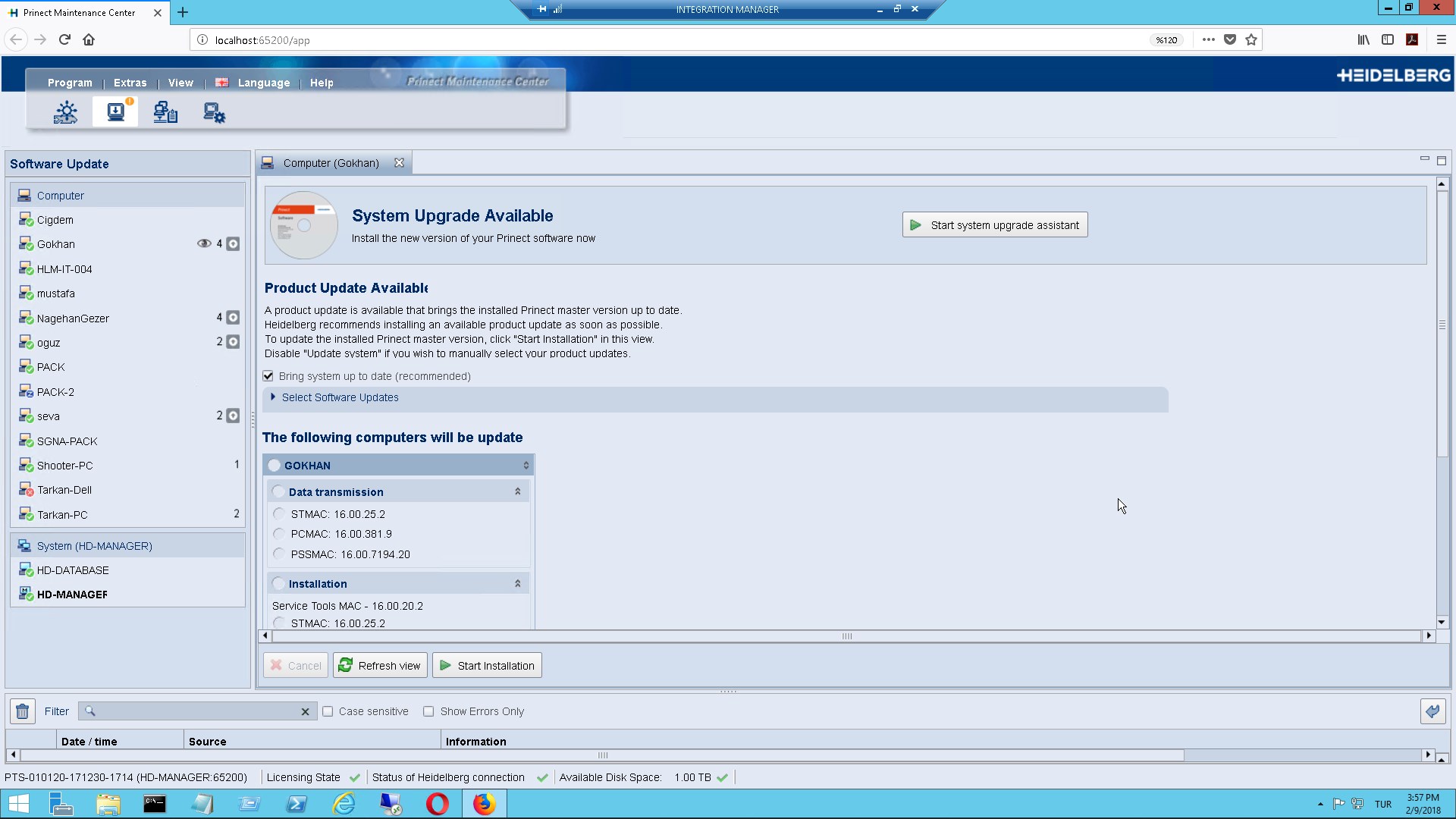
Task: Uncheck Bring system up to date
Action: pos(268,376)
